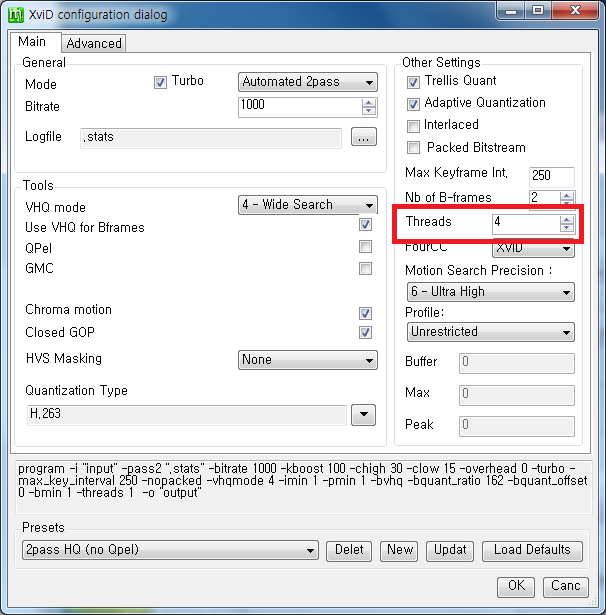Toggle Use VHQ for Bframes checkbox
606x615 pixels.
365,225
